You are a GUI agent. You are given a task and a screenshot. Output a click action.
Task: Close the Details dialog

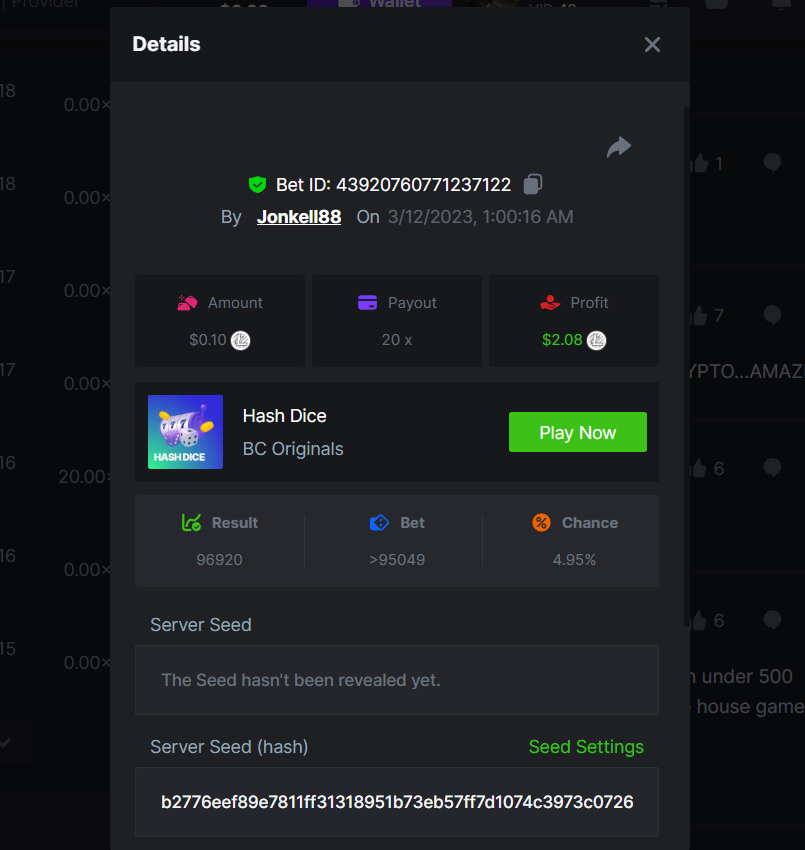(x=652, y=45)
